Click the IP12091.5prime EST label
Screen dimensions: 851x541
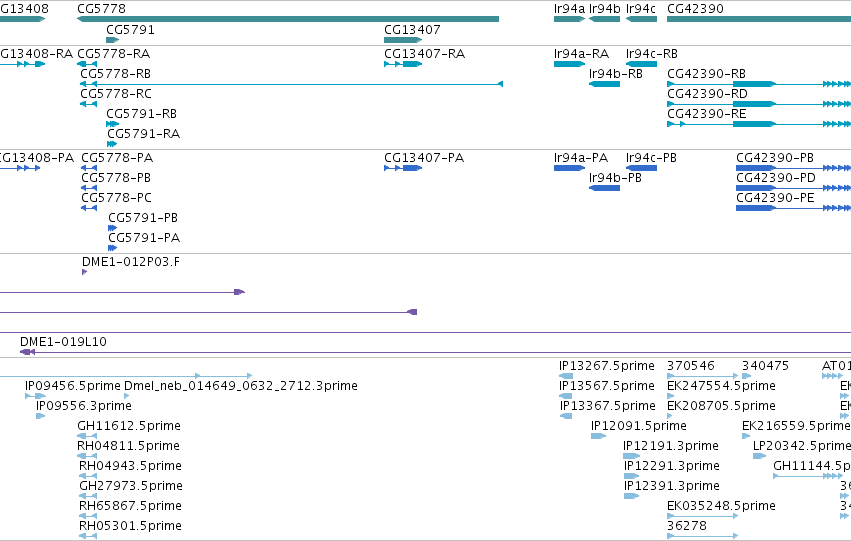[x=639, y=426]
